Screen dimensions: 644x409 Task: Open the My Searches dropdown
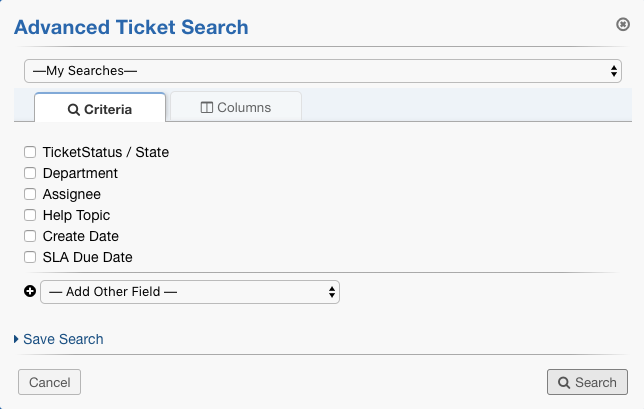point(323,71)
